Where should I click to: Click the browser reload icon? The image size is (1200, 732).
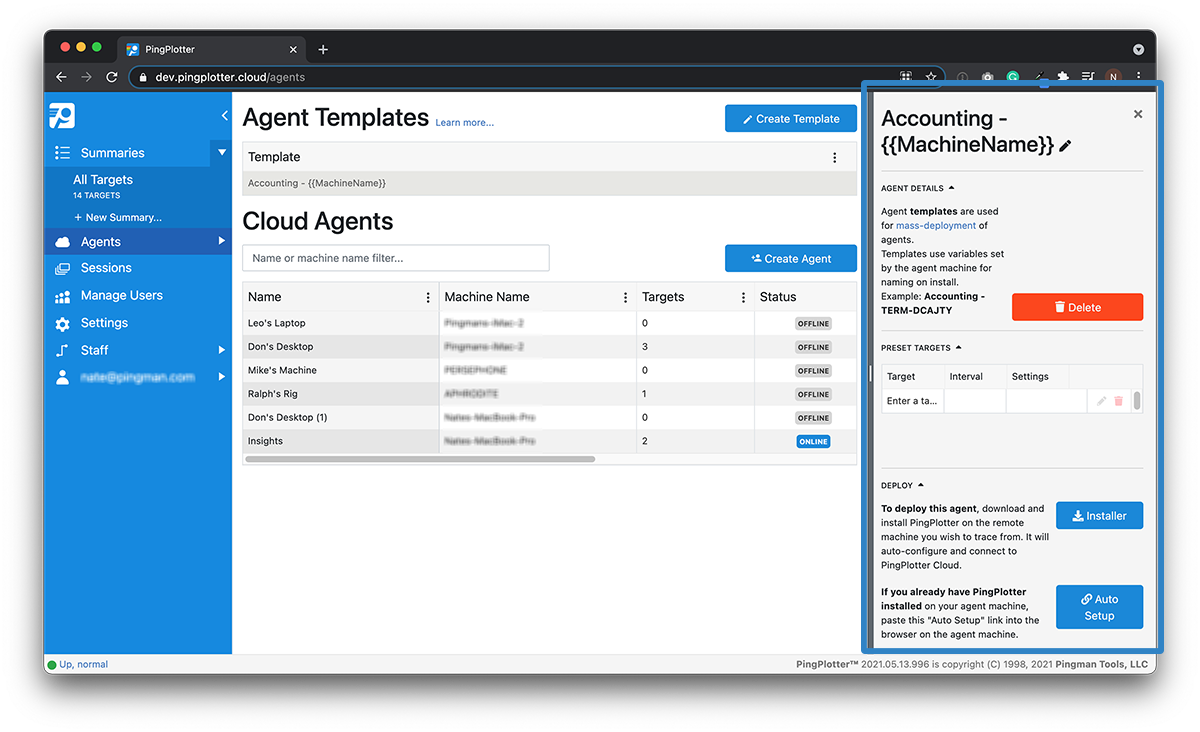112,77
